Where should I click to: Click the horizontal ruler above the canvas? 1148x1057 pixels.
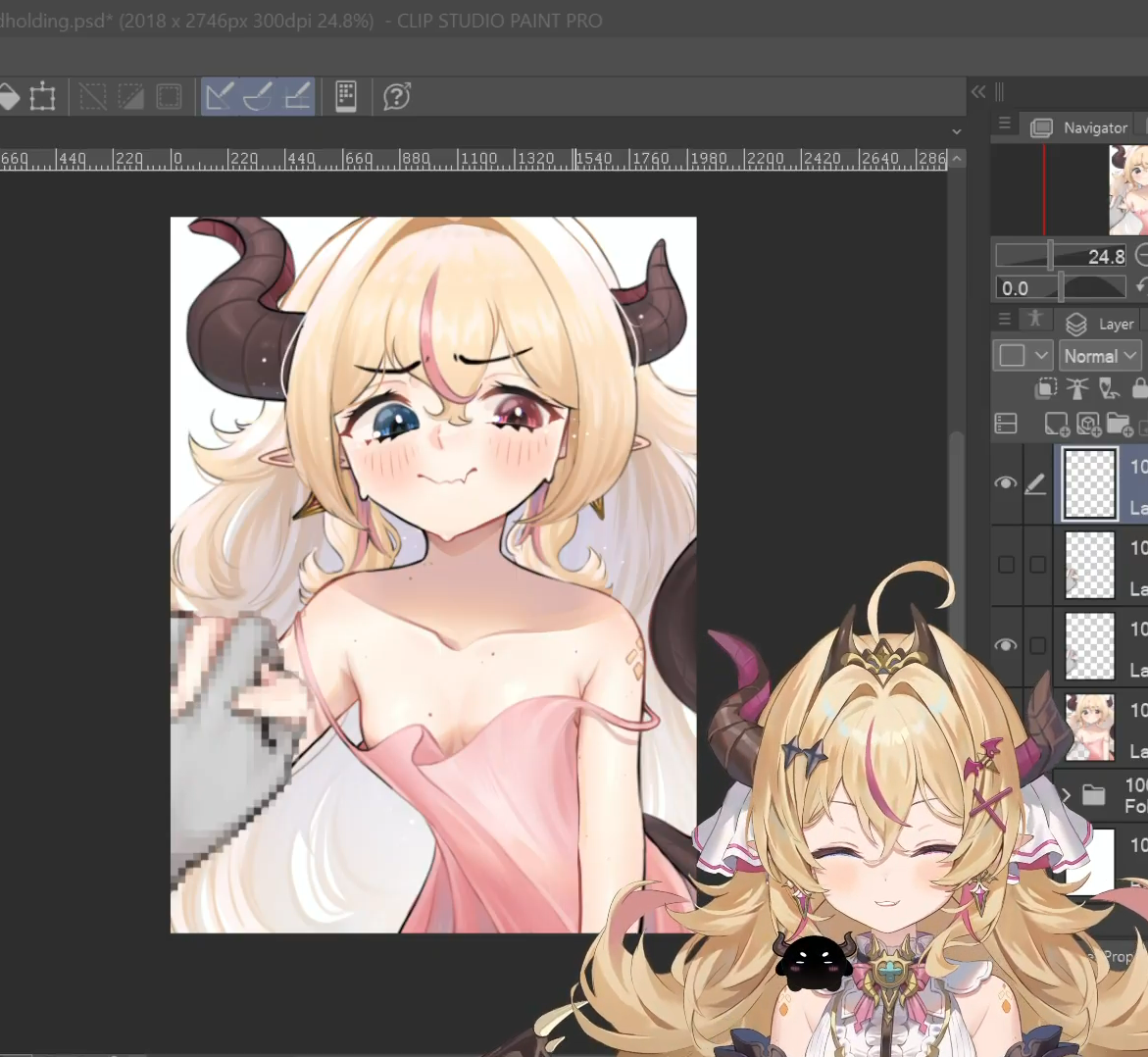click(x=473, y=159)
